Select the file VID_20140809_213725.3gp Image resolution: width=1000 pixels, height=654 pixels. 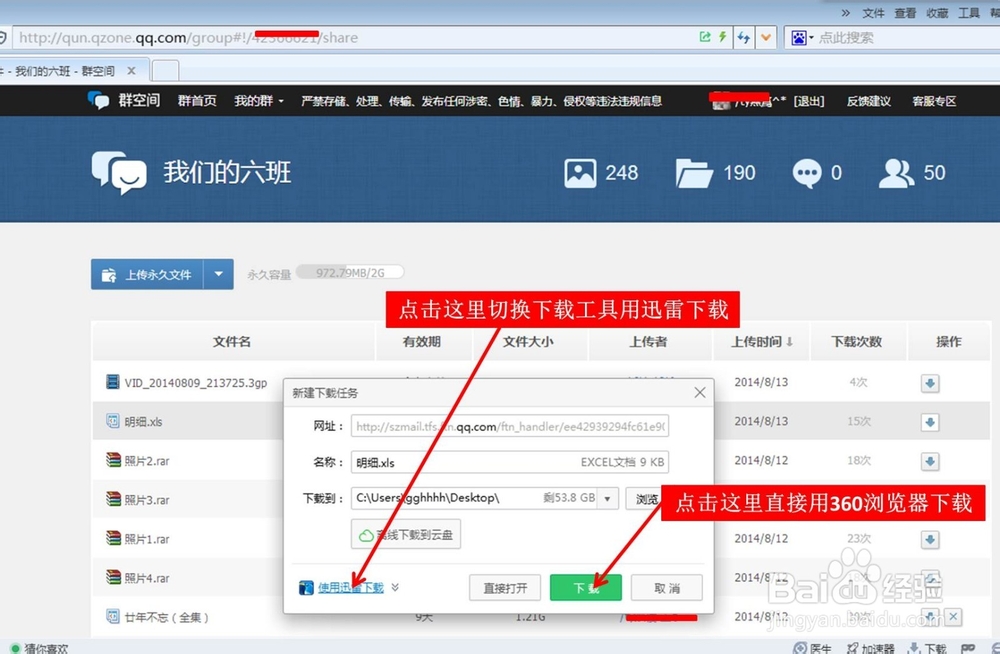(x=196, y=383)
